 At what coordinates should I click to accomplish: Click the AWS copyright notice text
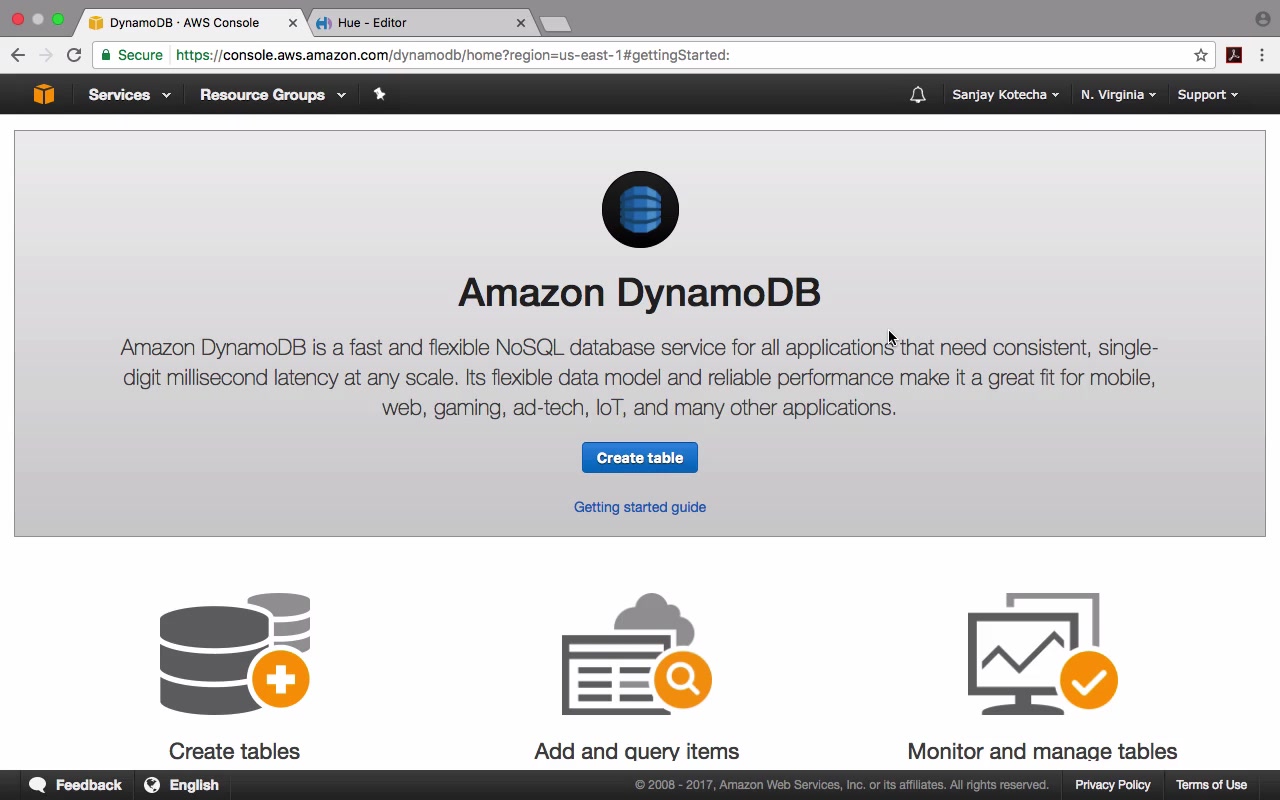point(842,785)
